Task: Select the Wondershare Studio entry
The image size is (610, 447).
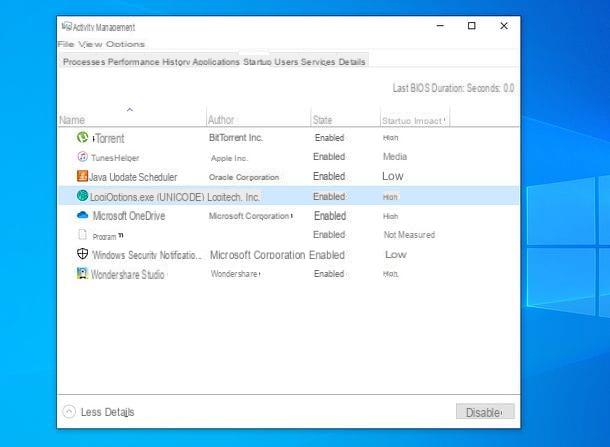Action: [x=128, y=274]
